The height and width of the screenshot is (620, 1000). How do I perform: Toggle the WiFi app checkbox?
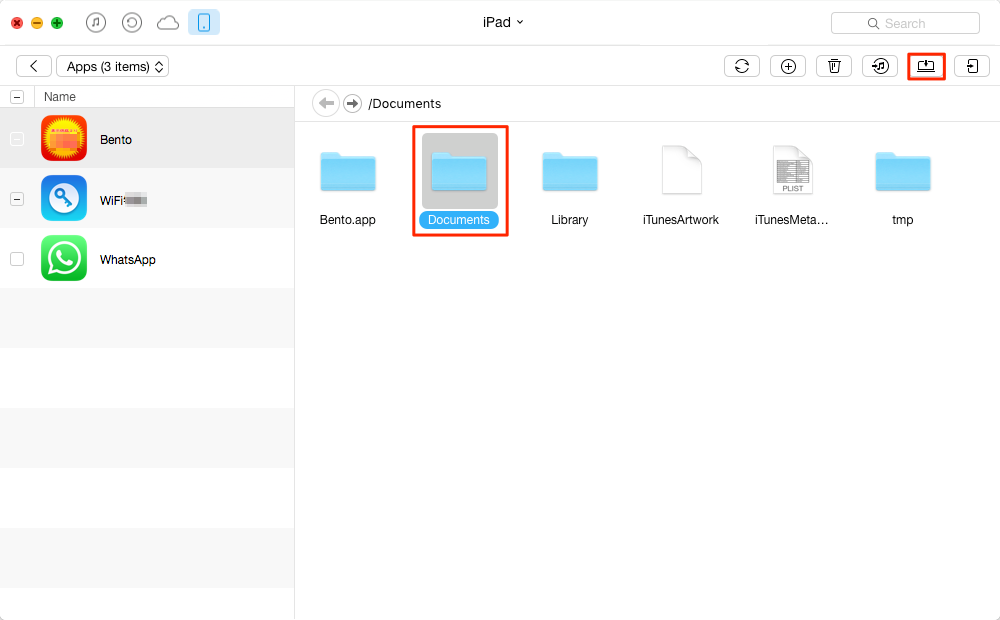coord(17,199)
